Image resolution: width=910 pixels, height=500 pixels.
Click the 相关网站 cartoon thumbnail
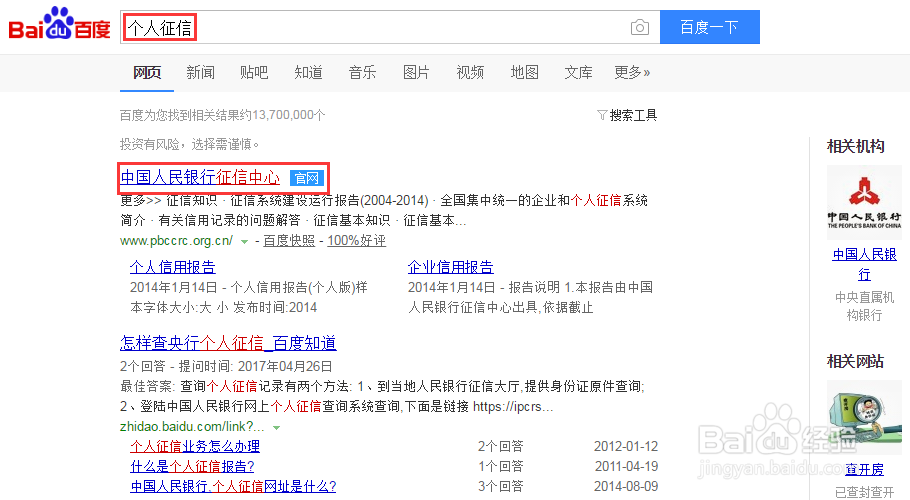(x=864, y=417)
